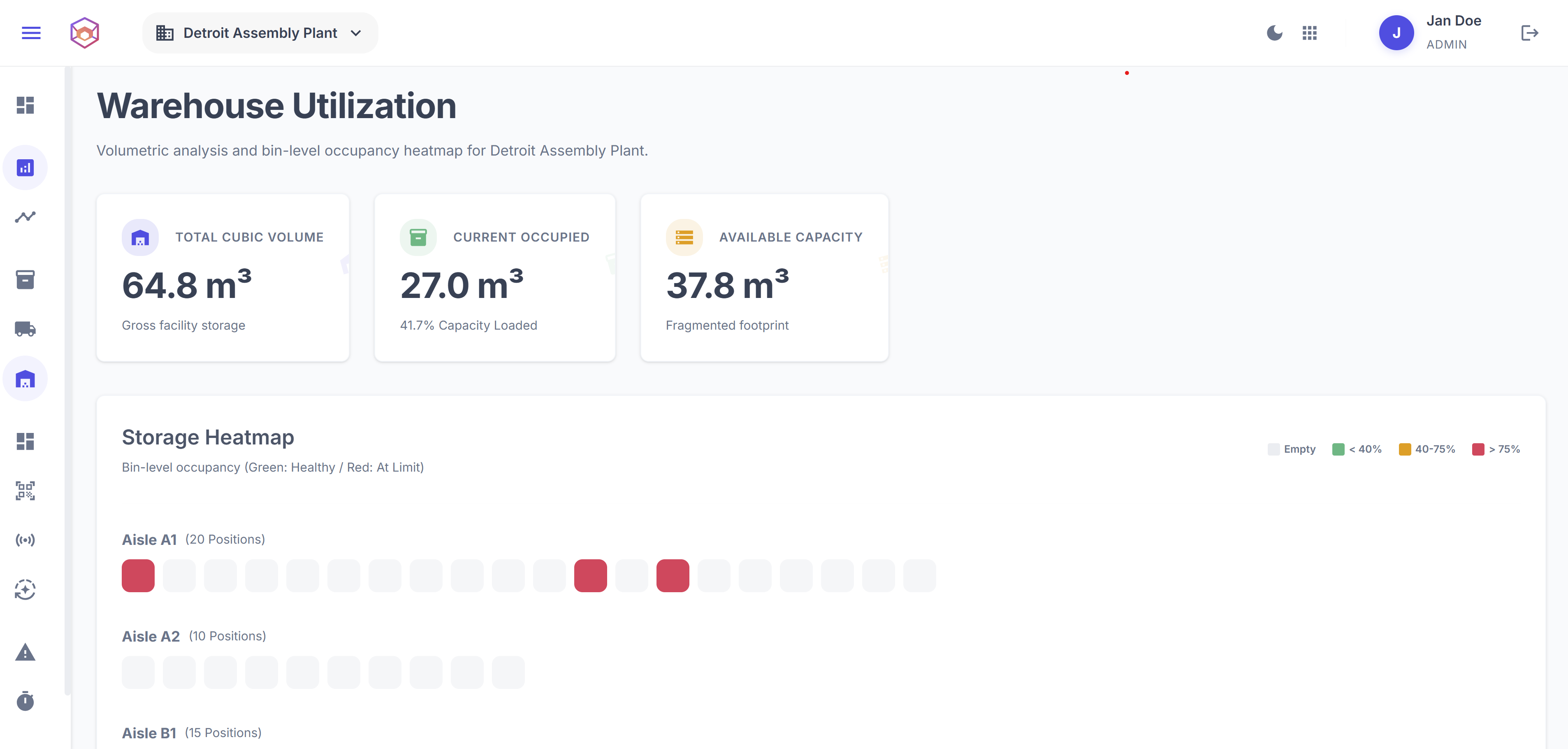Click the orange 40-75% legend swatch
This screenshot has width=1568, height=749.
1405,449
